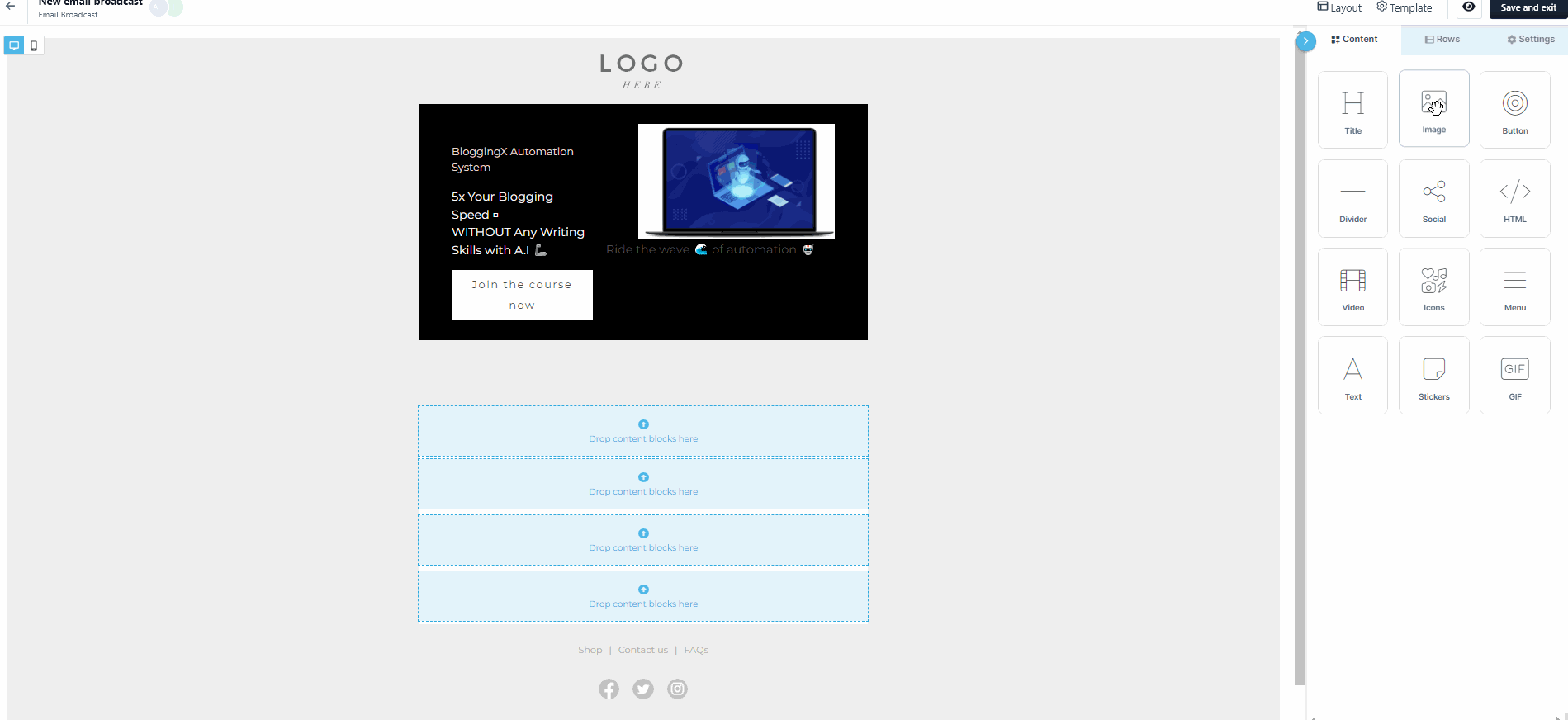Select the Video content block

pyautogui.click(x=1352, y=287)
